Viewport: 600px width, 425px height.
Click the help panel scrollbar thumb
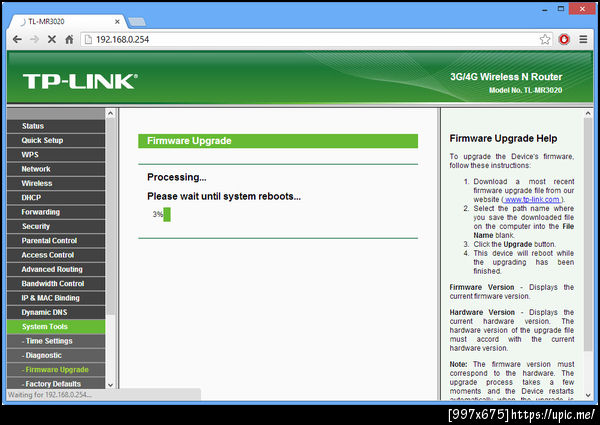pos(588,234)
